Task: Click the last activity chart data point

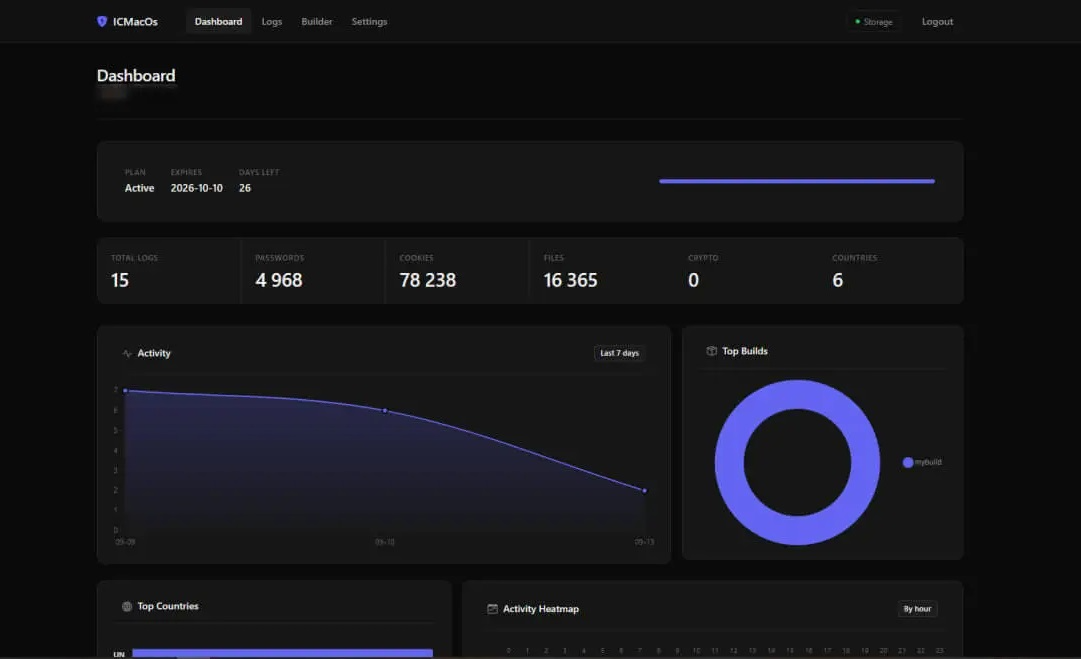Action: pyautogui.click(x=645, y=491)
